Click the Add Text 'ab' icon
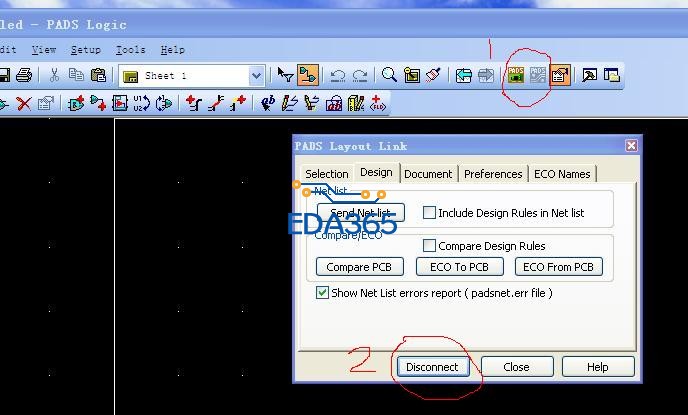688x415 pixels. pos(268,104)
